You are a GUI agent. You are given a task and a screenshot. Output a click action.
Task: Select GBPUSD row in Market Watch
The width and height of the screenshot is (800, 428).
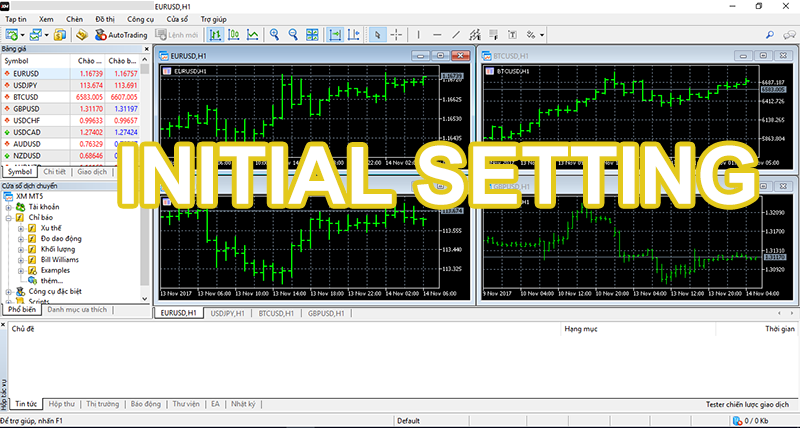pyautogui.click(x=70, y=109)
